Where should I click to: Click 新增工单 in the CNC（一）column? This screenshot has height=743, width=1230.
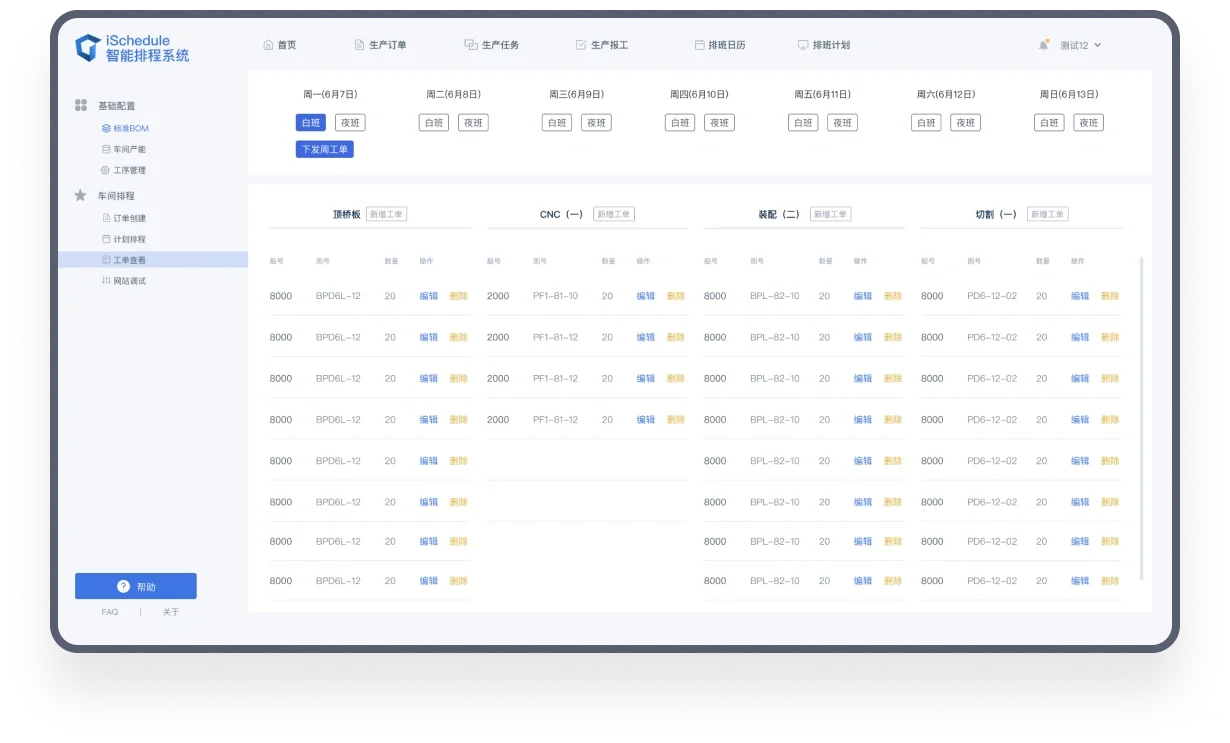(613, 213)
